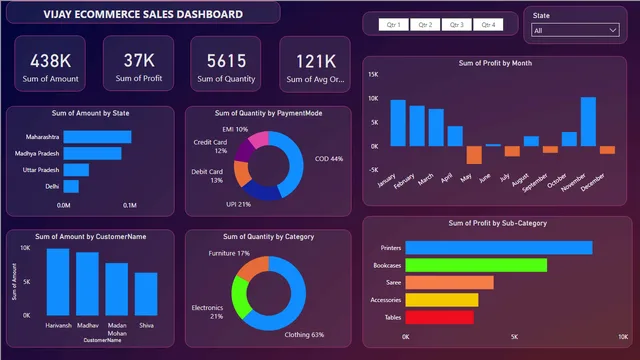Image resolution: width=640 pixels, height=360 pixels.
Task: Select the Uttar Pradesh bar
Action: (x=76, y=170)
